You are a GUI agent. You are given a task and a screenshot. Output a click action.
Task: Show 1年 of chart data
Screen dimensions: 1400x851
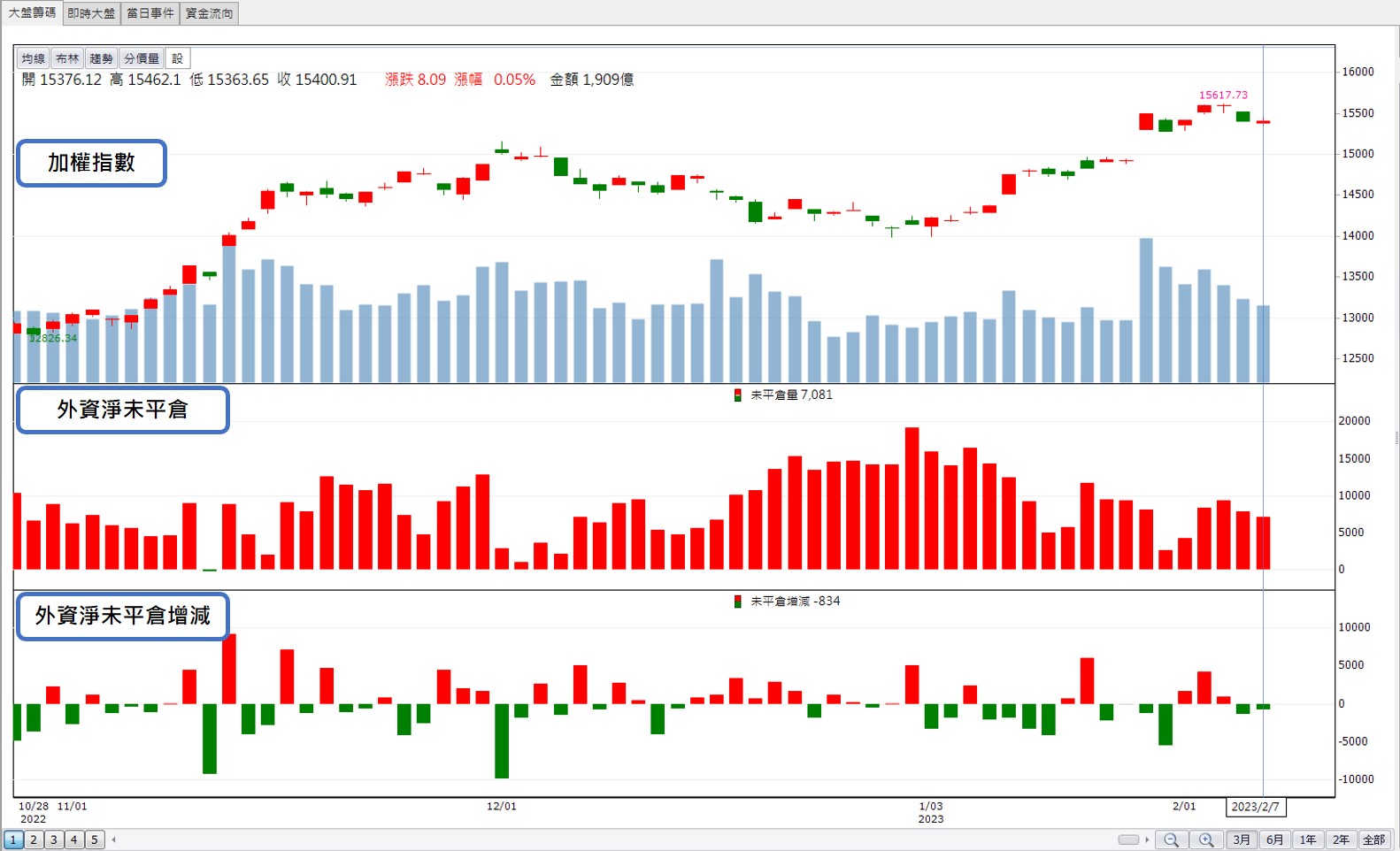1308,839
